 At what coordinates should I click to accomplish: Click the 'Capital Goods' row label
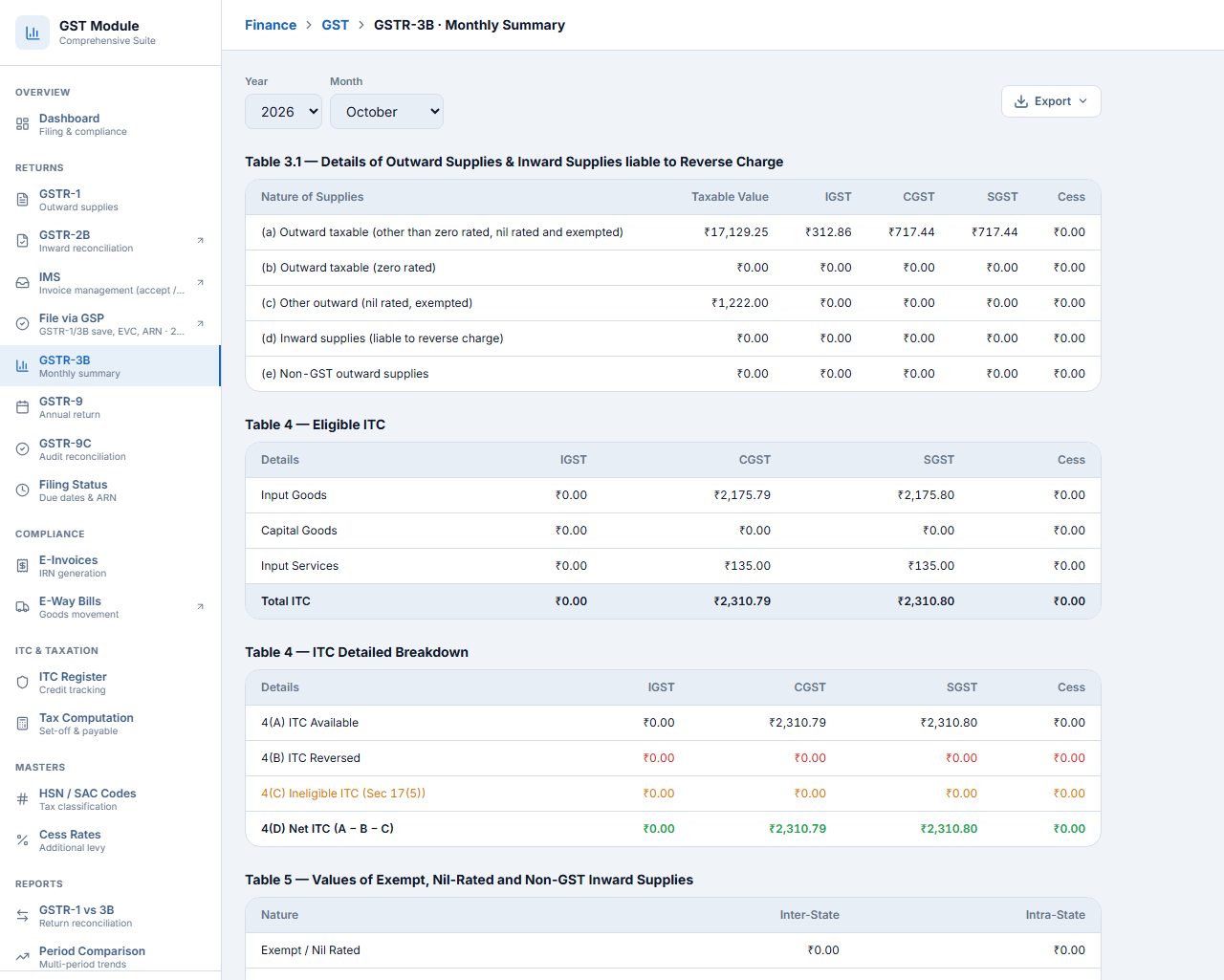299,531
